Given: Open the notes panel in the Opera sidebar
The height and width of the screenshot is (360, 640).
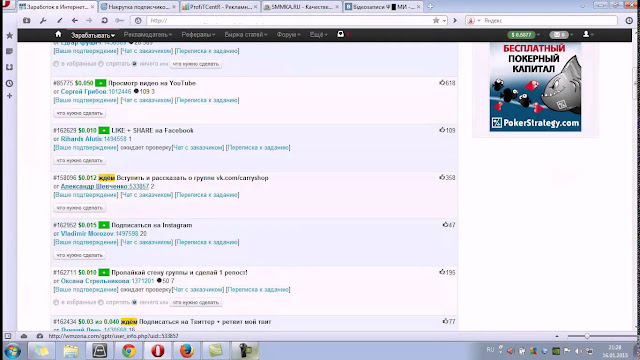Looking at the screenshot, I should click(10, 51).
